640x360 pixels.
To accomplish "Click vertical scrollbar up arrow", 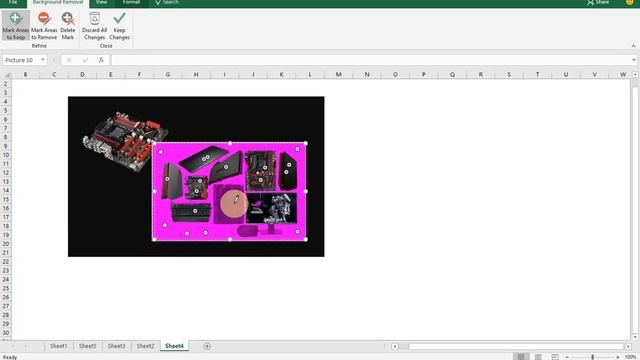I will pyautogui.click(x=635, y=74).
